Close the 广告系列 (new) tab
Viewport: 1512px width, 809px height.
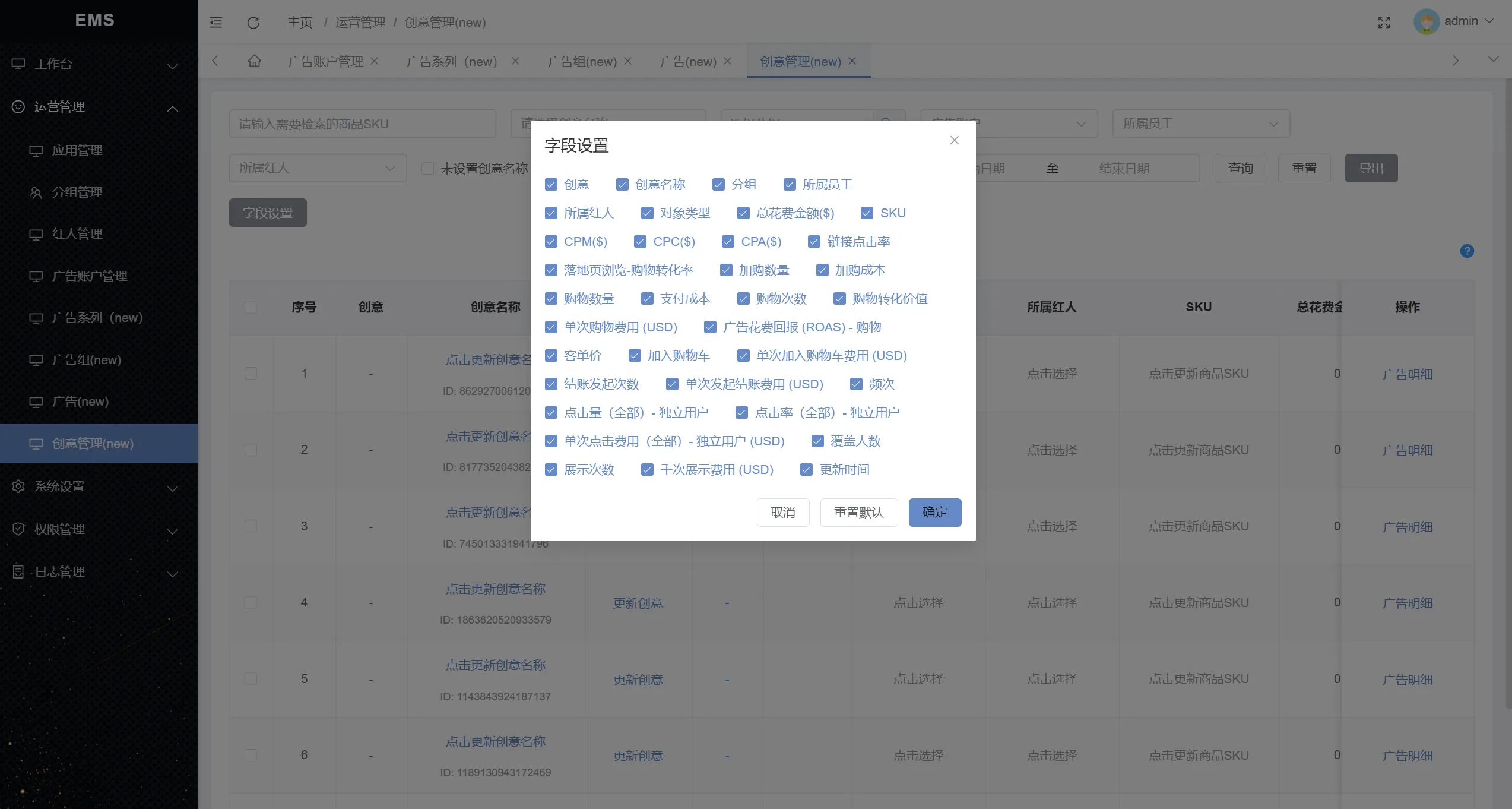coord(515,61)
